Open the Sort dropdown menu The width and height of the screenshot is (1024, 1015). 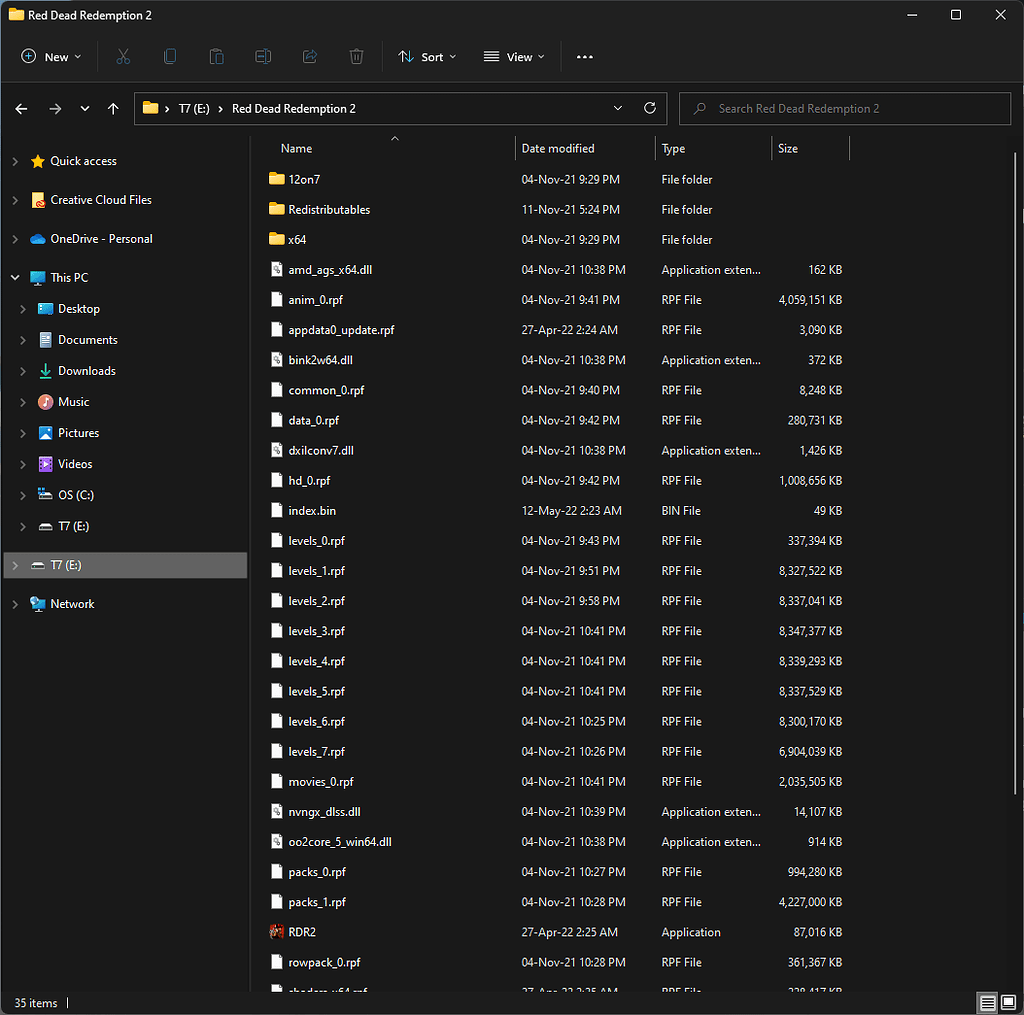(427, 57)
